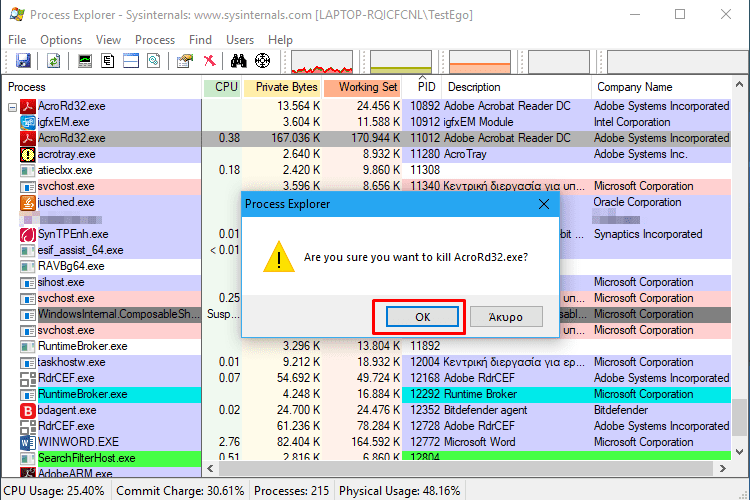Click the View DLLs/Handles toolbar icon

(154, 61)
